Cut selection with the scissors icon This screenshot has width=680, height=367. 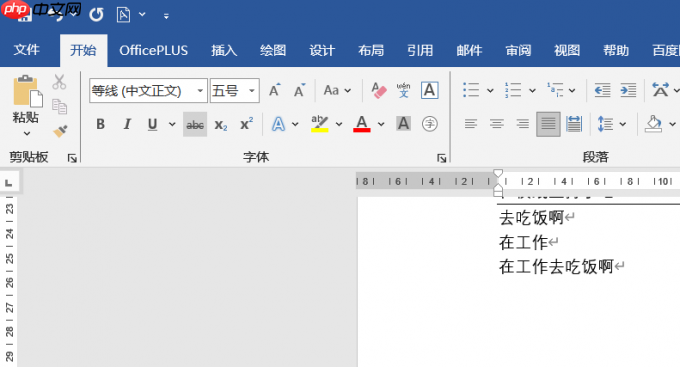[59, 82]
